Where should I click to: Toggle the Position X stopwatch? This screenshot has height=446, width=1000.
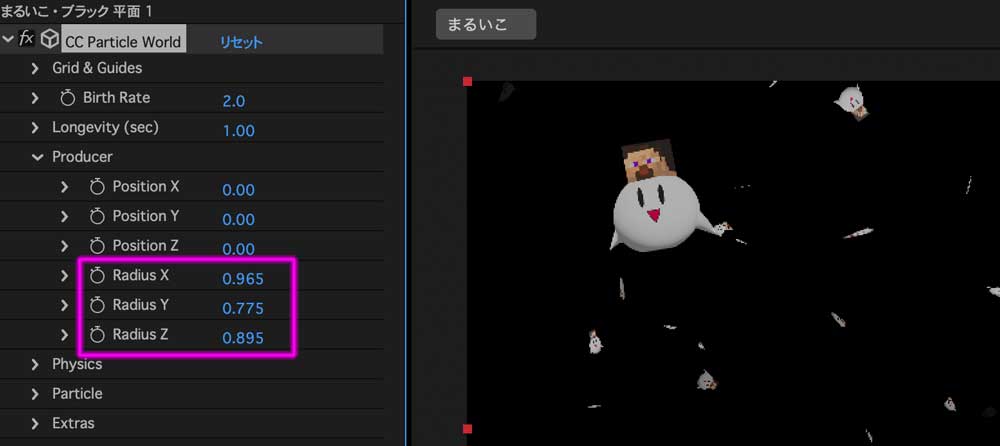tap(97, 187)
